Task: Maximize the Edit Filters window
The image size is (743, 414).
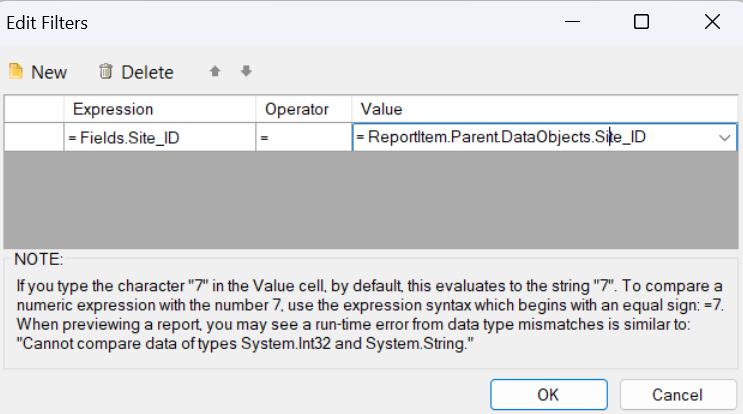Action: point(642,21)
